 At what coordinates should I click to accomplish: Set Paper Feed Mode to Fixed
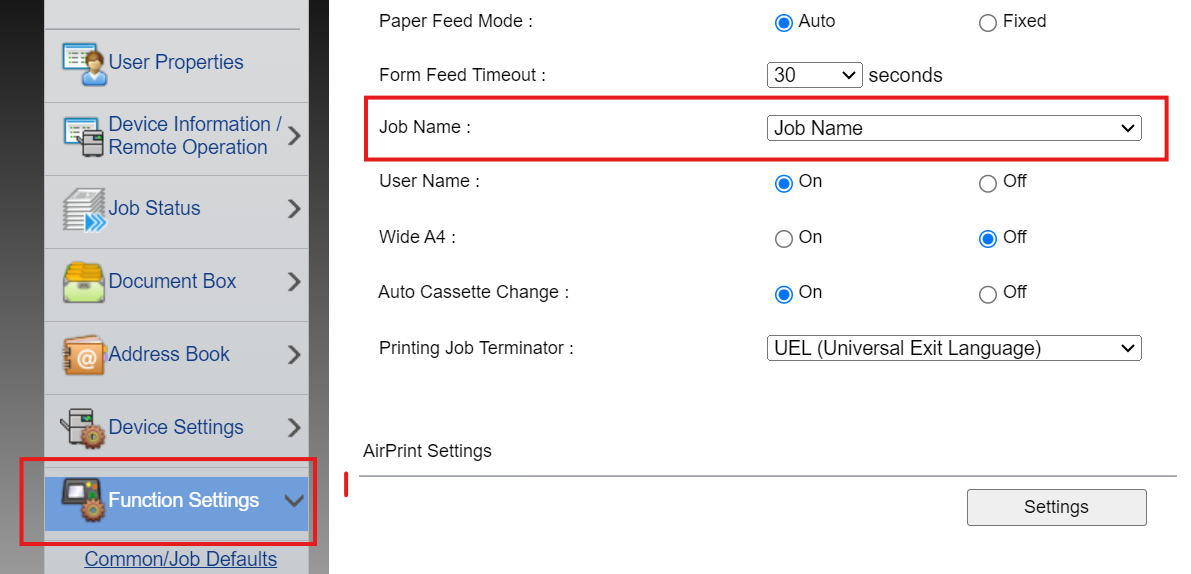coord(988,22)
